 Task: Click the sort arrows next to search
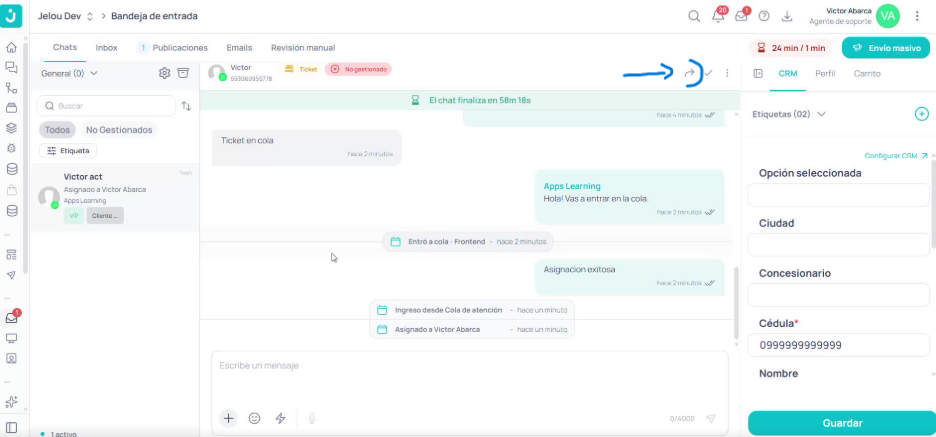[186, 106]
